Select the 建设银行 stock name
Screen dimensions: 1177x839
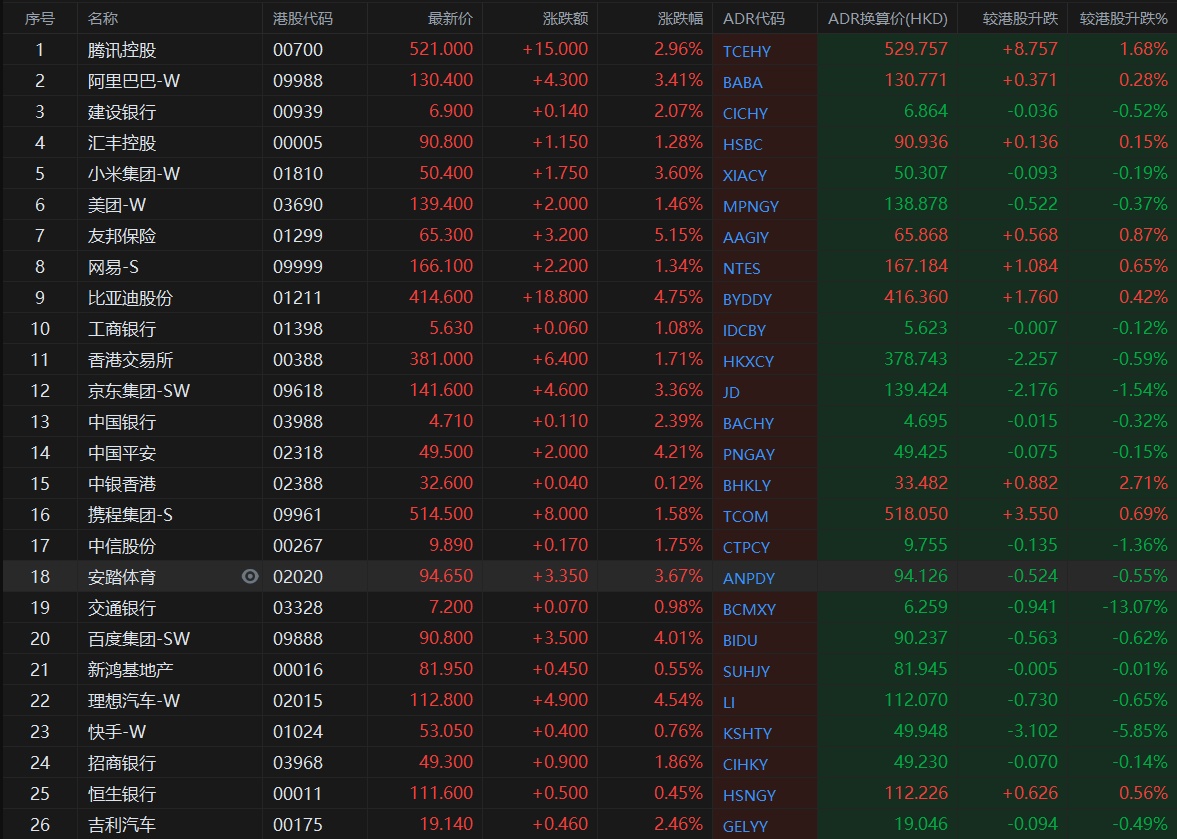tap(122, 112)
